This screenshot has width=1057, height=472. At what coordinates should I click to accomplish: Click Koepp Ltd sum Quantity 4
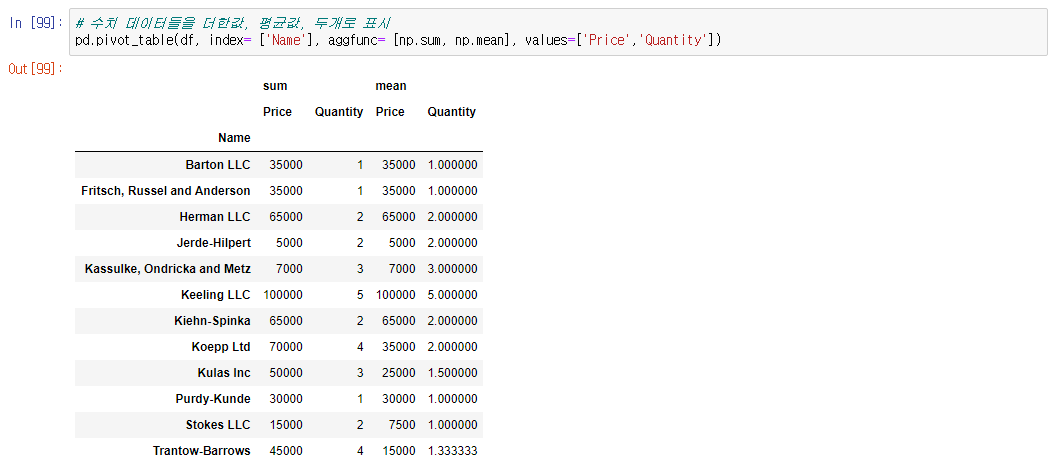coord(360,347)
